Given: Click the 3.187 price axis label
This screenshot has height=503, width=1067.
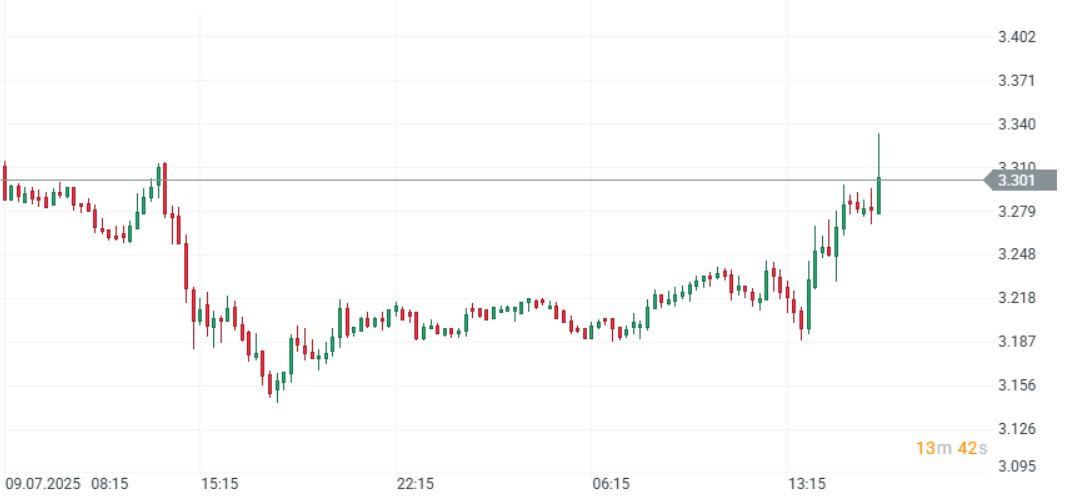Looking at the screenshot, I should click(1016, 342).
